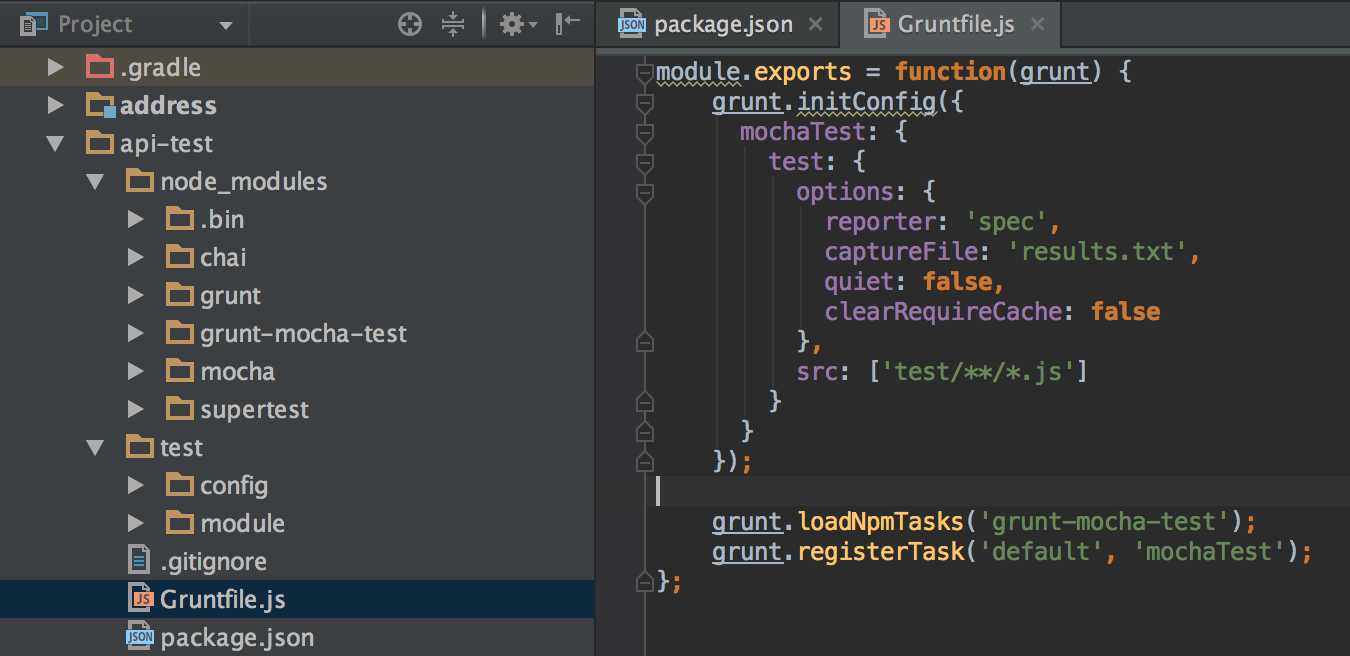
Task: Click the clearRequireCache property
Action: 944,312
